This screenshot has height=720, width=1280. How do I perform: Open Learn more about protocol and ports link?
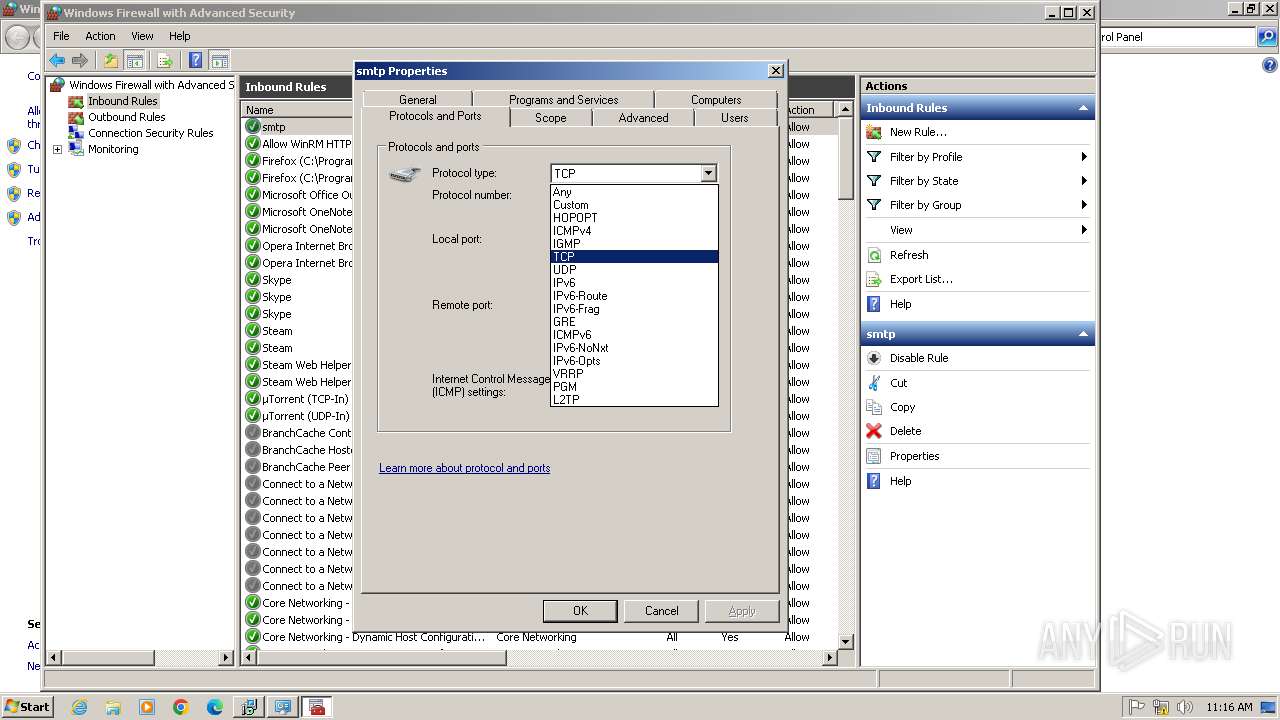click(464, 468)
